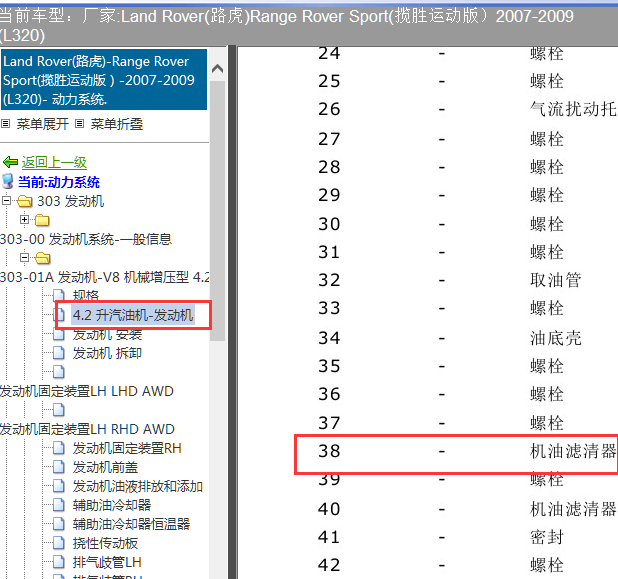Open the 发动机前盖 document

[x=105, y=467]
